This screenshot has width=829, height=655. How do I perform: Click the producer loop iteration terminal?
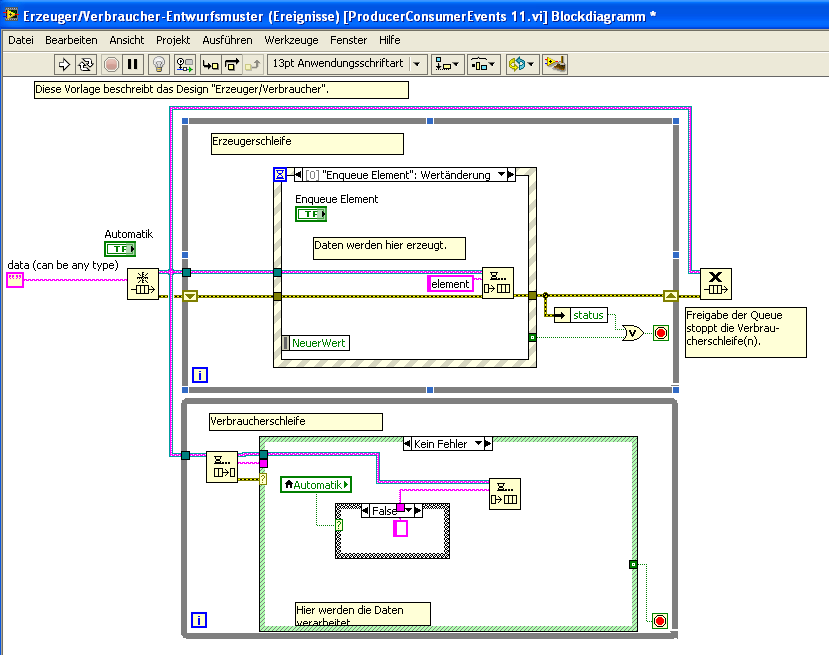click(200, 375)
